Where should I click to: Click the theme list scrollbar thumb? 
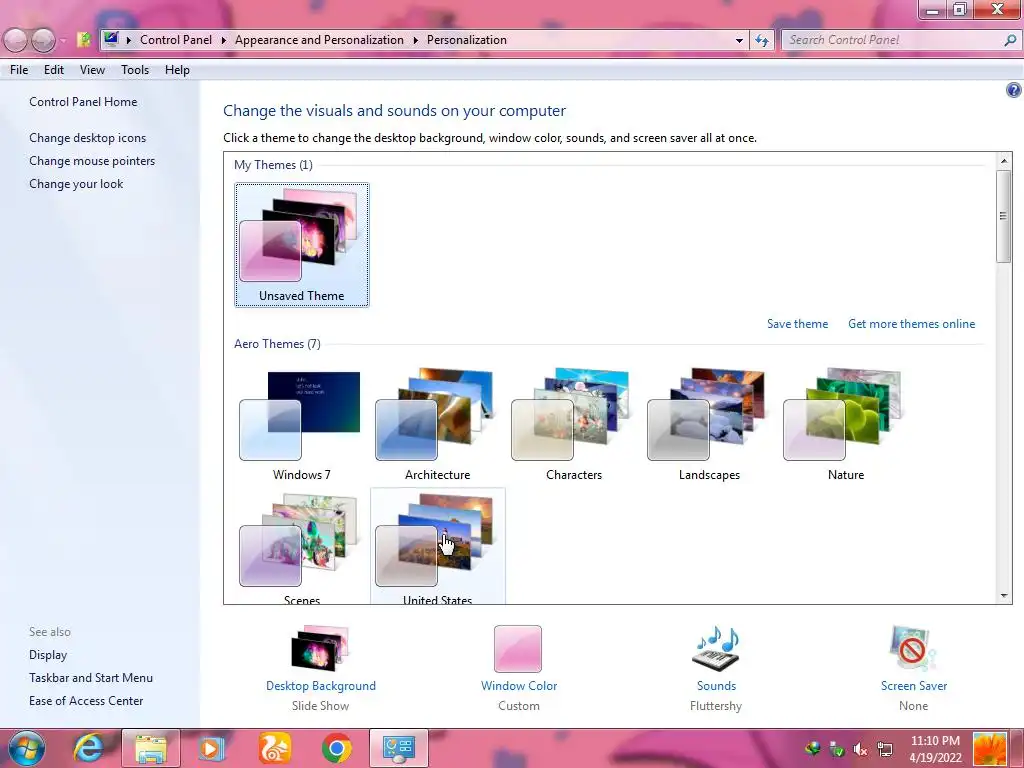1004,216
